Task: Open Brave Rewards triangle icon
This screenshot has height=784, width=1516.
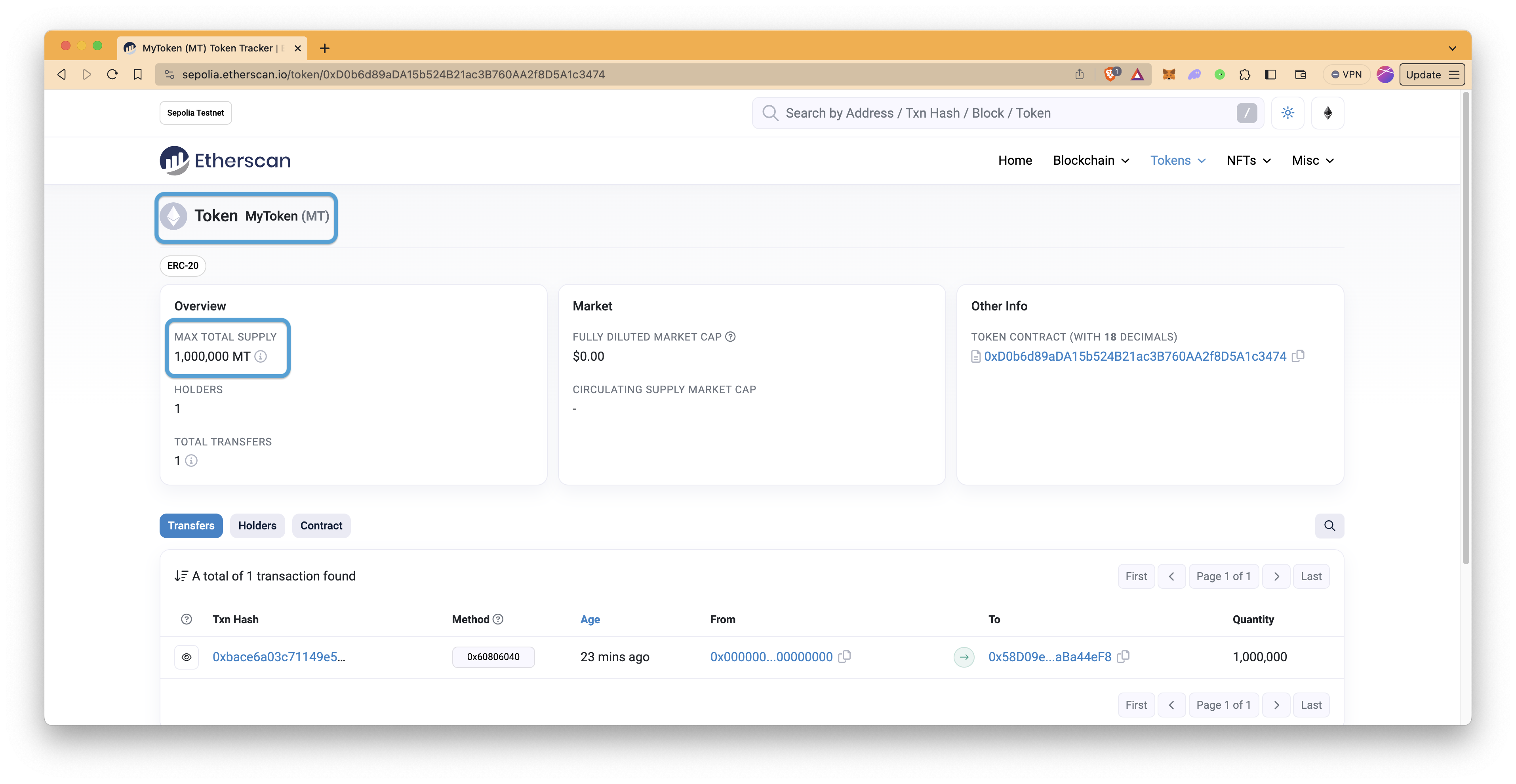Action: pos(1137,74)
